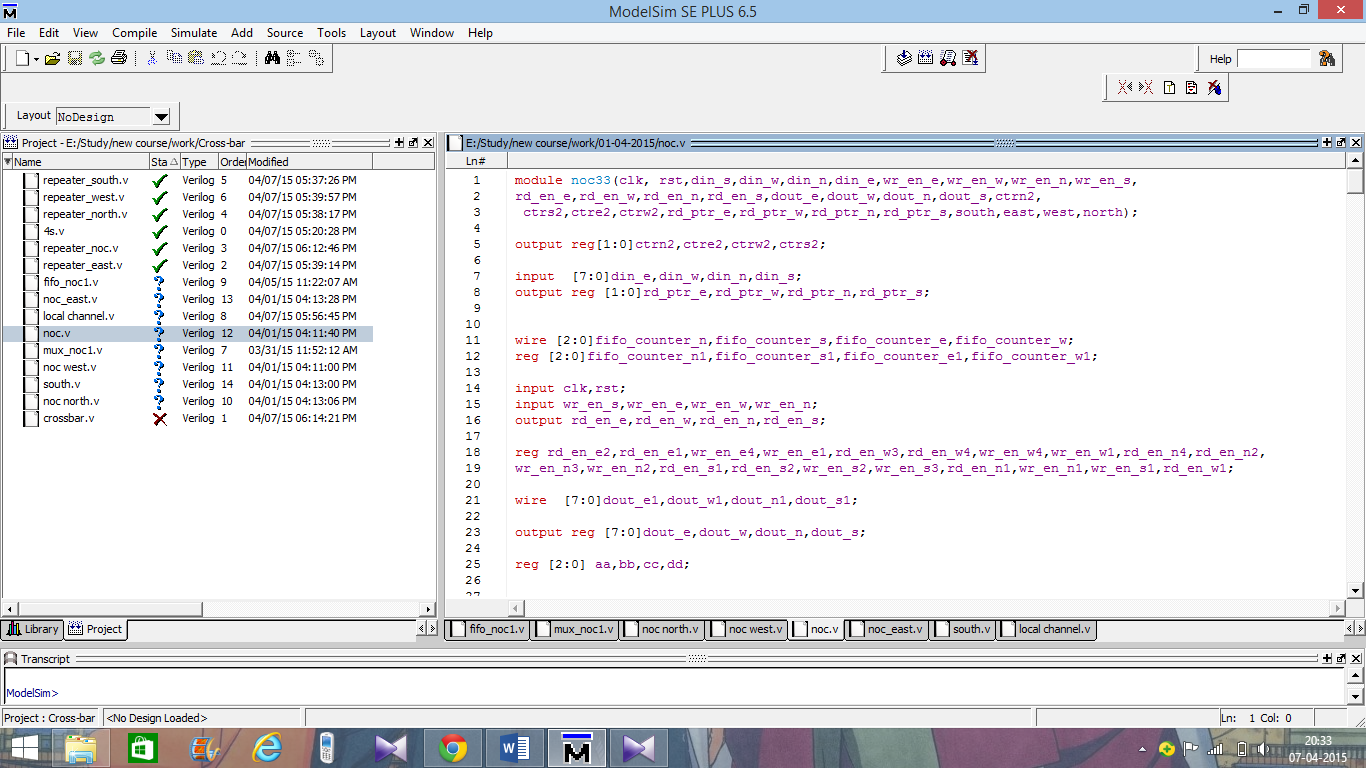The height and width of the screenshot is (768, 1366).
Task: Switch to the mux_noc1.v editor tab
Action: [575, 629]
